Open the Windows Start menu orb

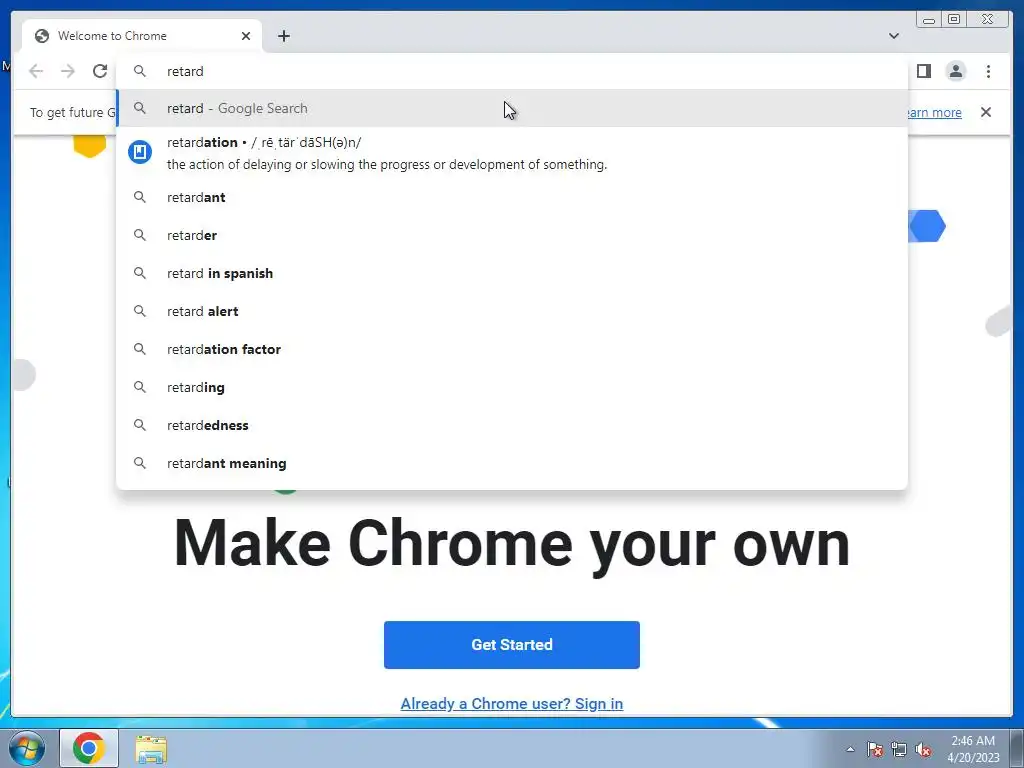point(27,748)
